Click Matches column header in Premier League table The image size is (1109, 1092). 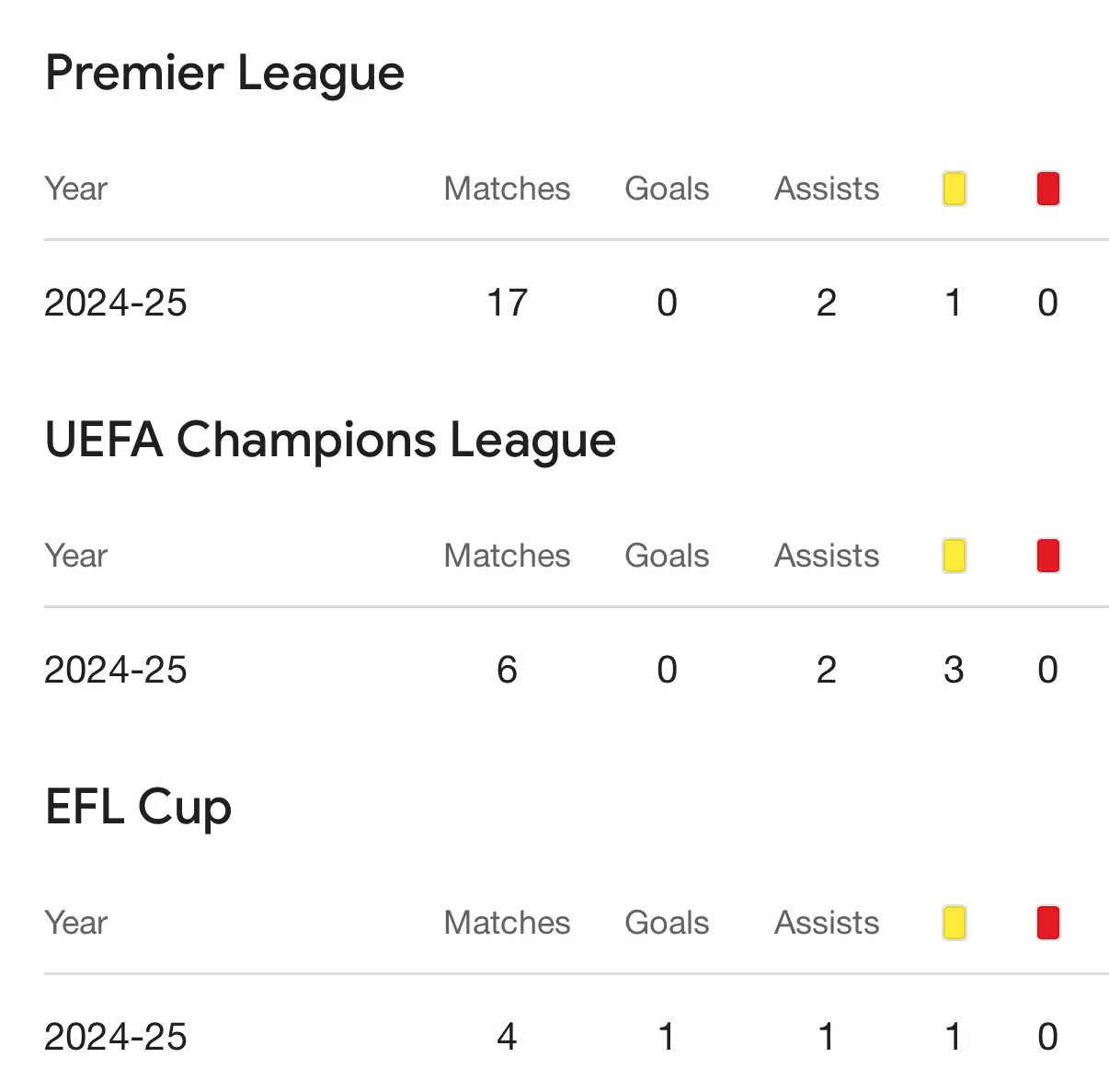pos(507,189)
